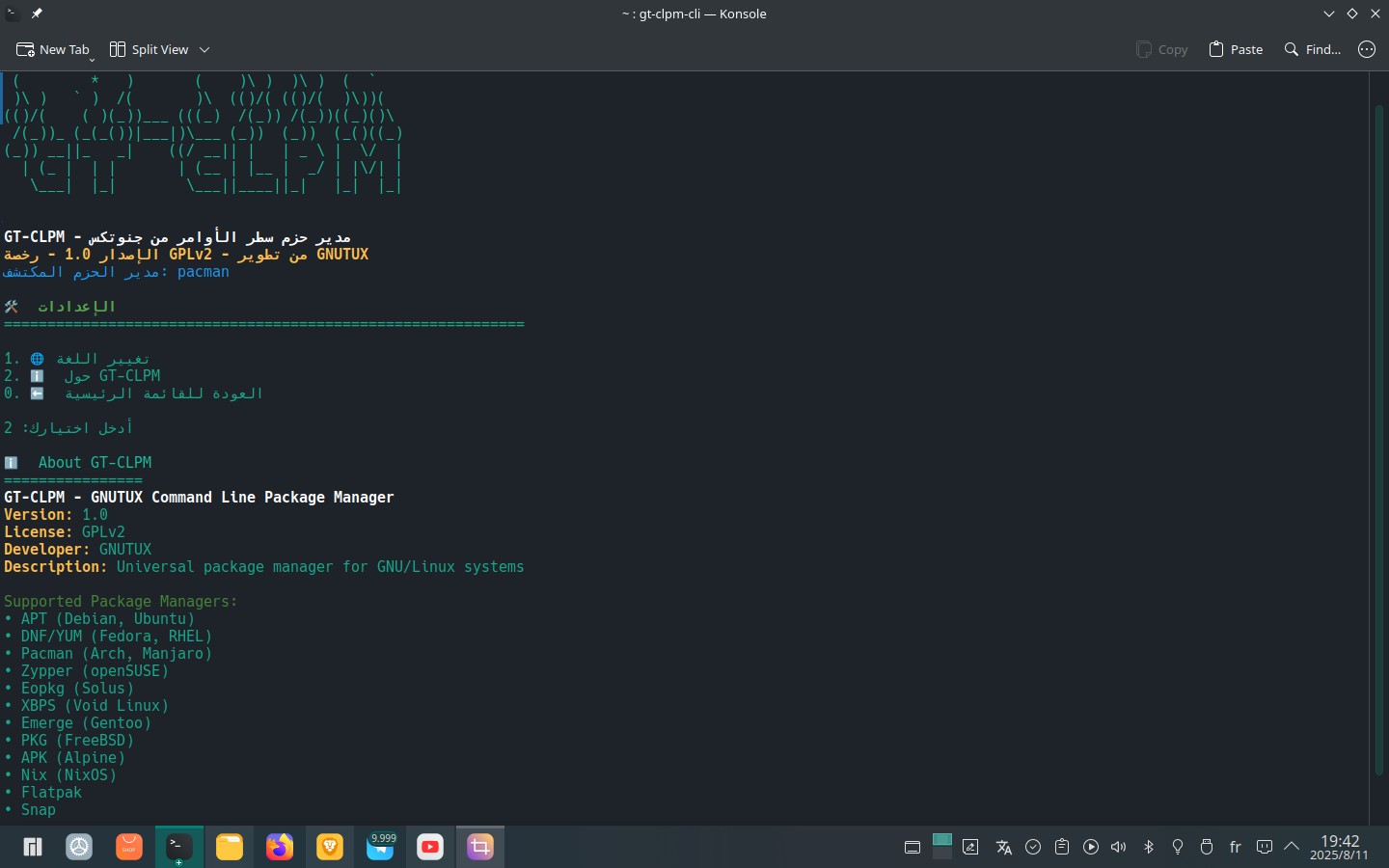Open the Shop software store
The width and height of the screenshot is (1389, 868).
(129, 847)
